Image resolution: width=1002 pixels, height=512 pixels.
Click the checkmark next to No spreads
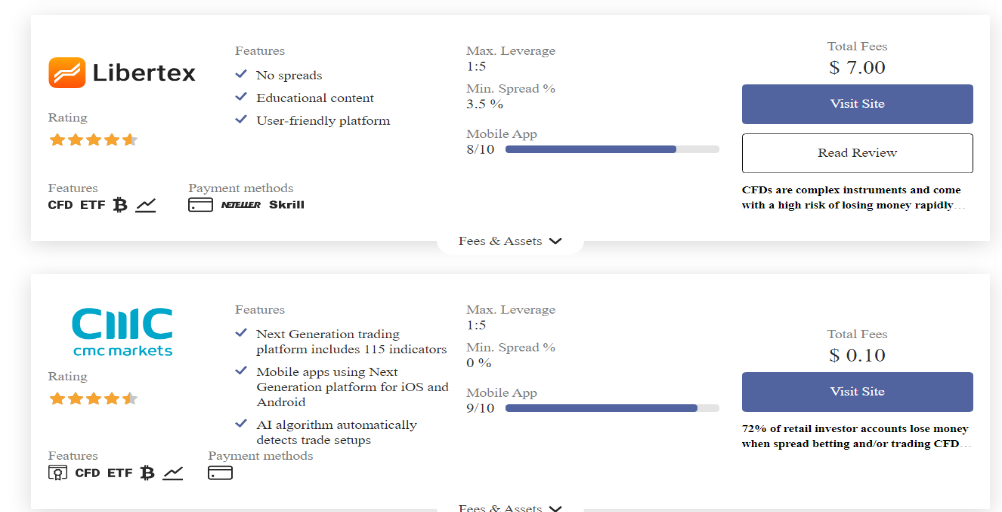pos(241,74)
